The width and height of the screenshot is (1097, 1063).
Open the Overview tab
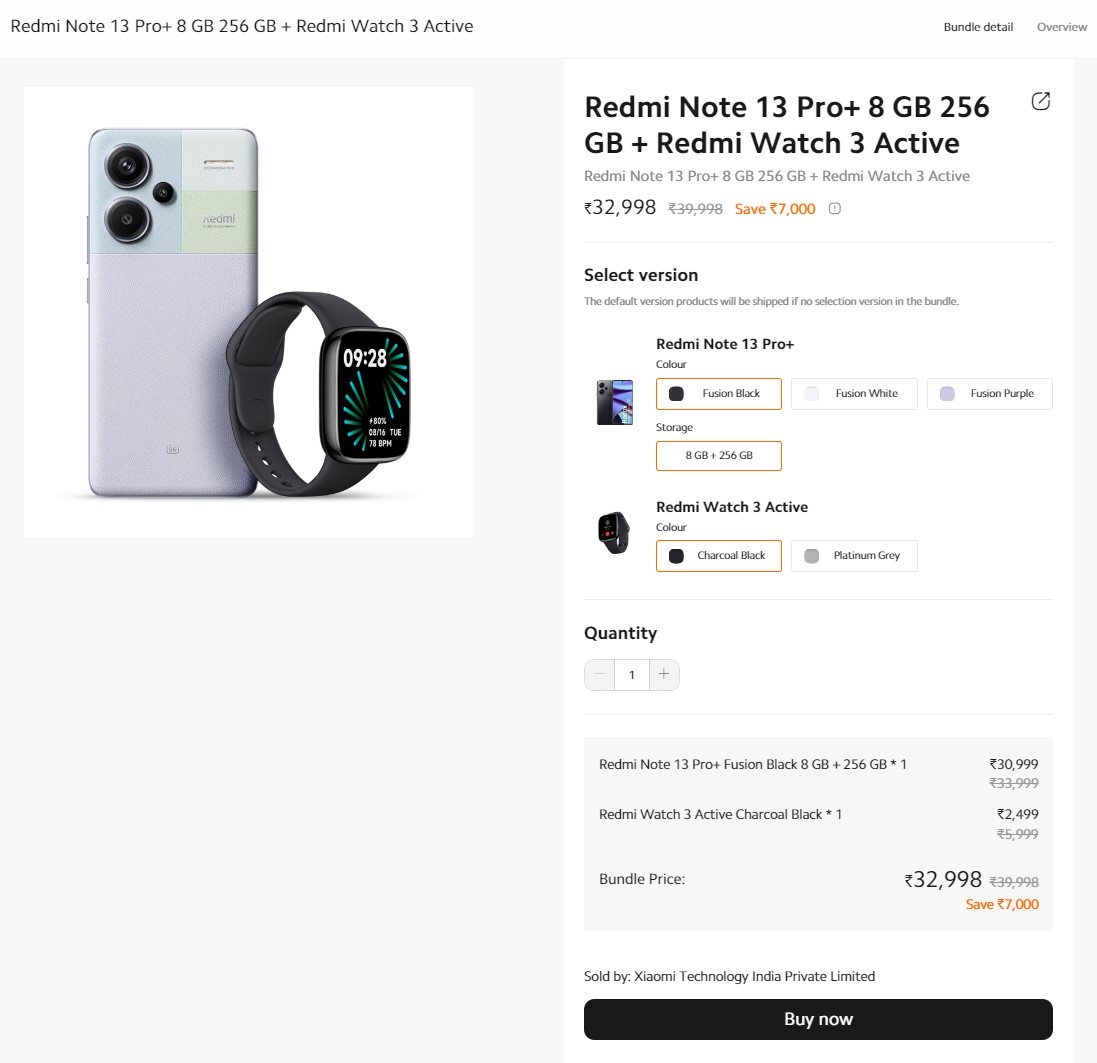[x=1061, y=27]
